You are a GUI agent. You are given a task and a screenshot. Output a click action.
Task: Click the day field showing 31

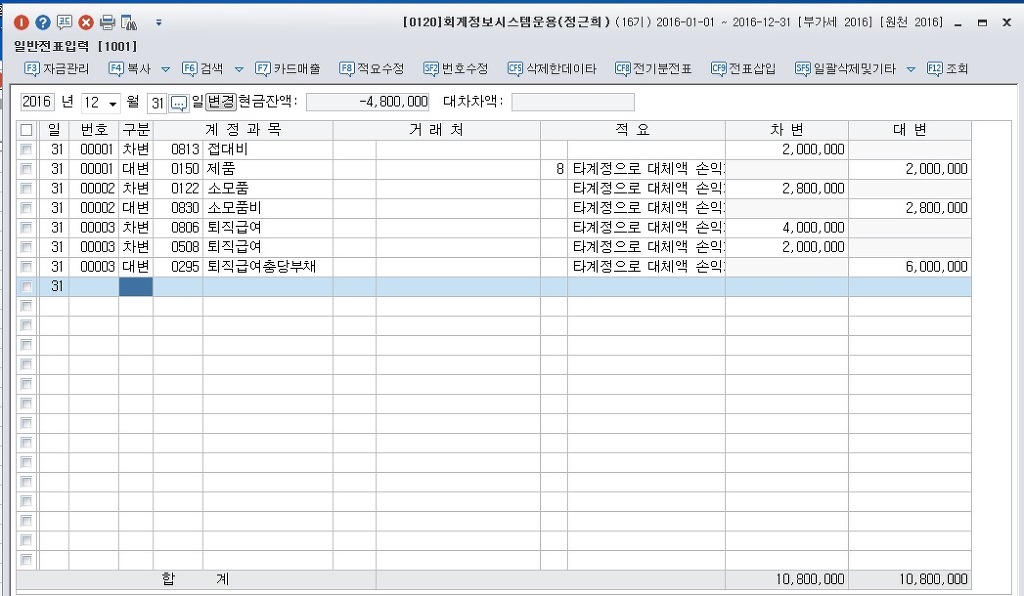click(x=157, y=102)
